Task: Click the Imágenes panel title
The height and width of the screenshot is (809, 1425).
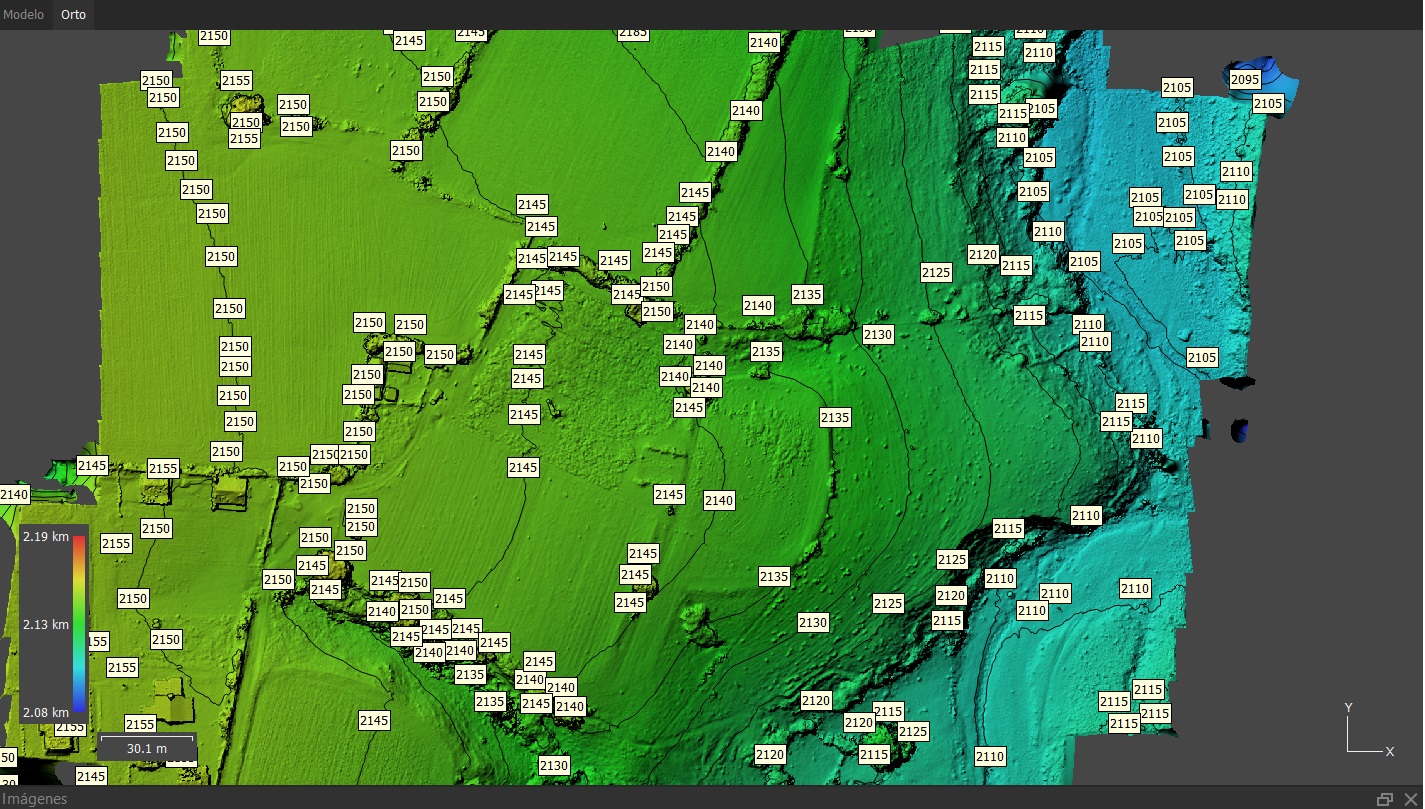Action: (34, 799)
